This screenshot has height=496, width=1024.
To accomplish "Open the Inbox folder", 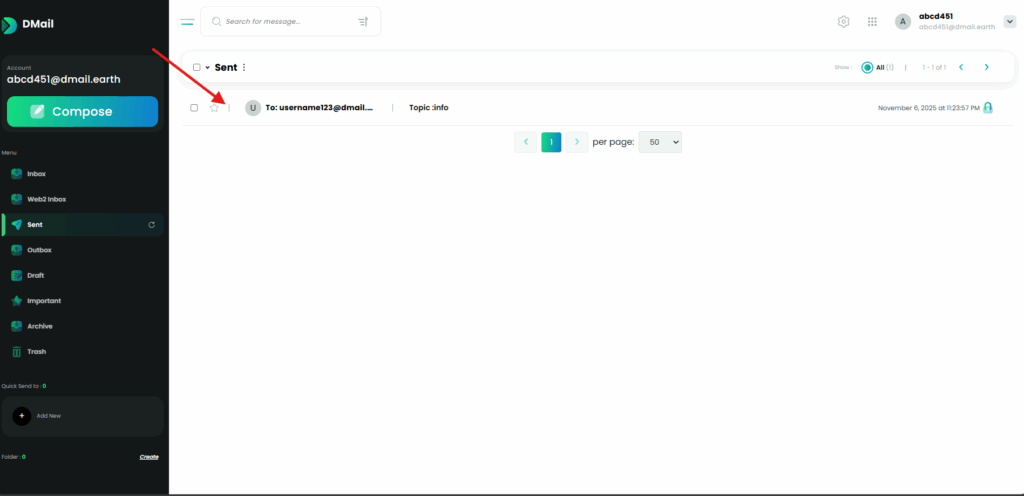I will (x=36, y=174).
